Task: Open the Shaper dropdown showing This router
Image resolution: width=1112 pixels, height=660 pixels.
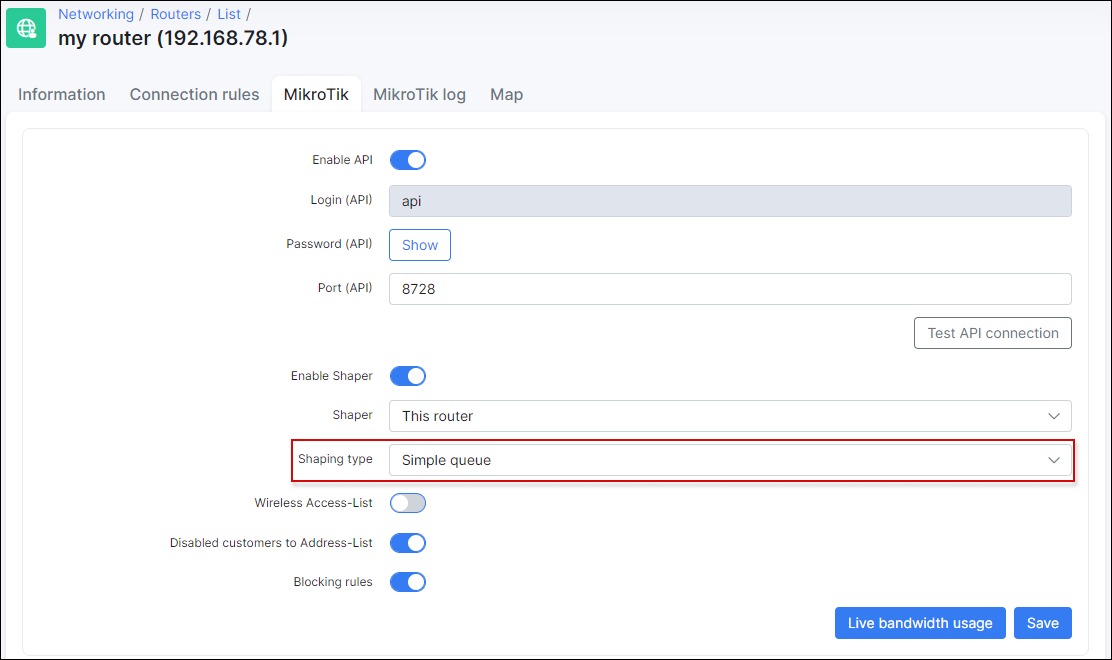Action: 730,416
